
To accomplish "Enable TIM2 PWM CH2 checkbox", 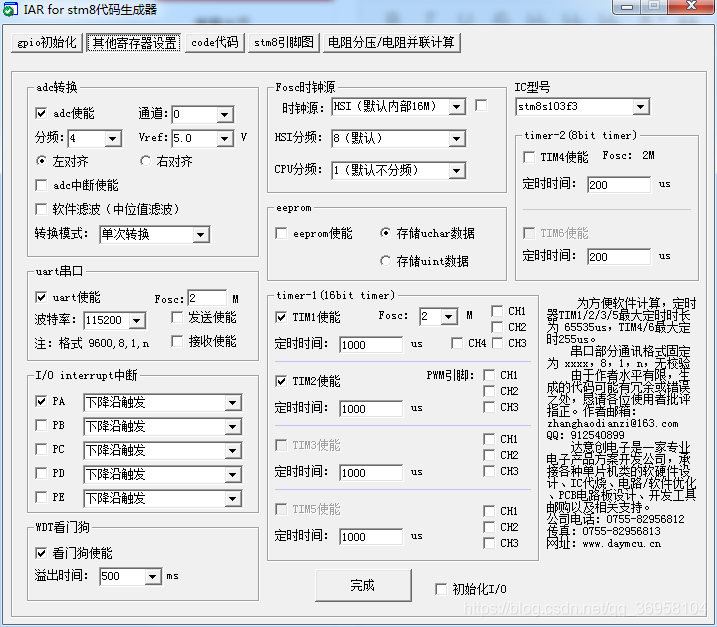I will 489,391.
